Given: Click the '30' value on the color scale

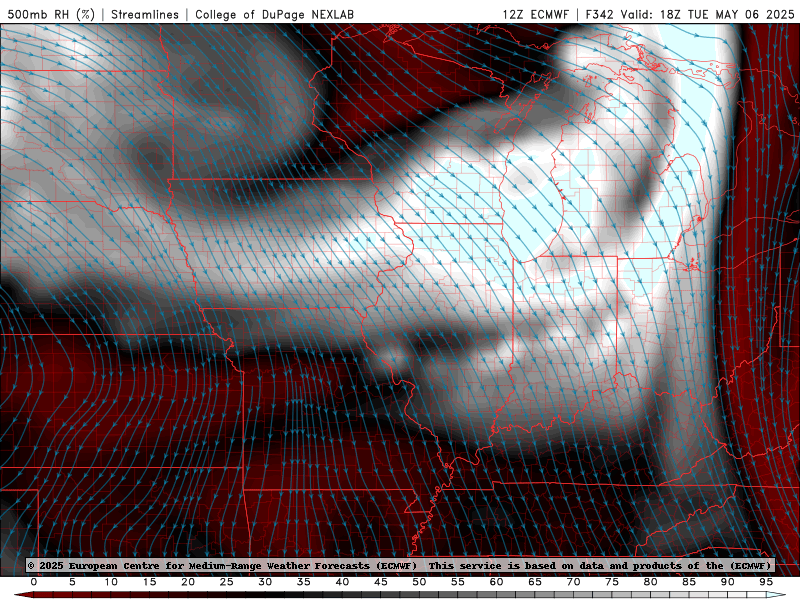Looking at the screenshot, I should (265, 582).
